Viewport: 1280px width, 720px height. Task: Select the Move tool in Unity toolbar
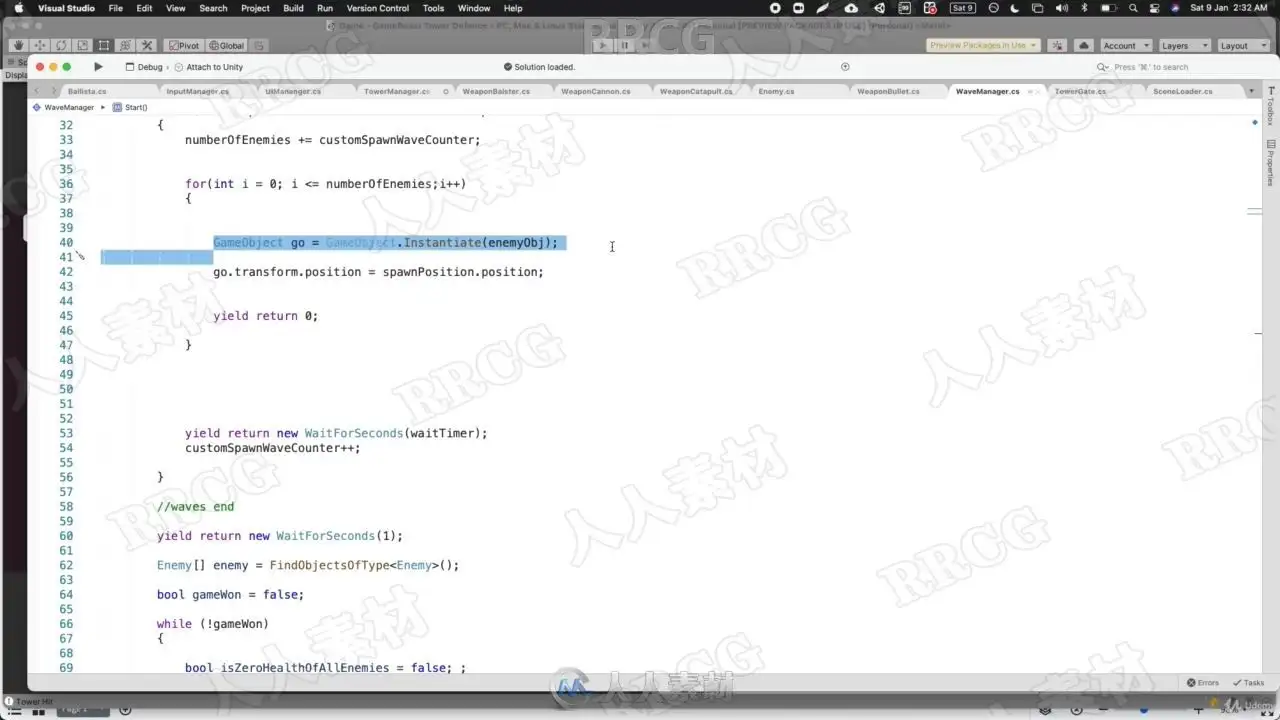40,45
